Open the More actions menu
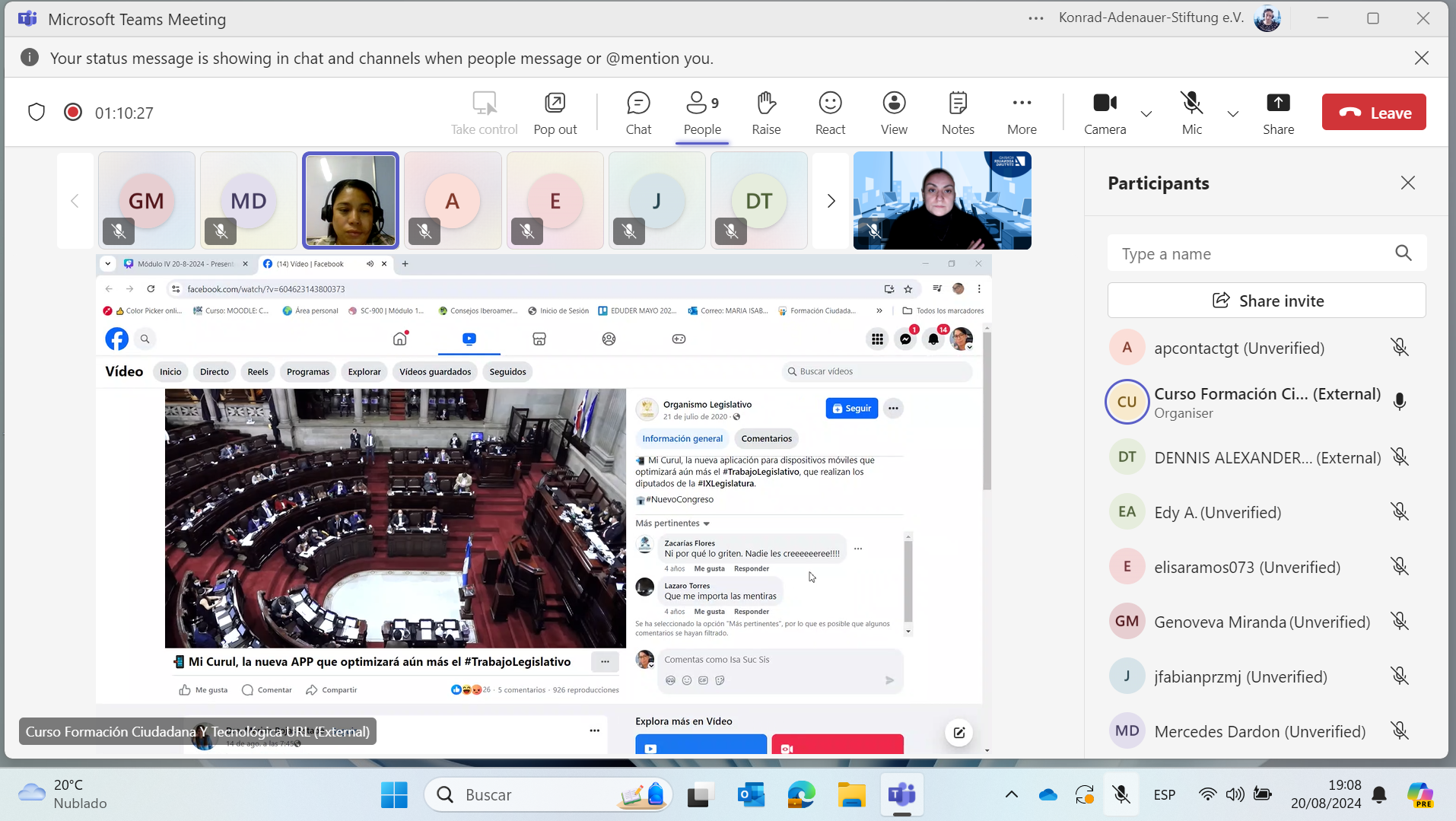The image size is (1456, 821). 1021,113
